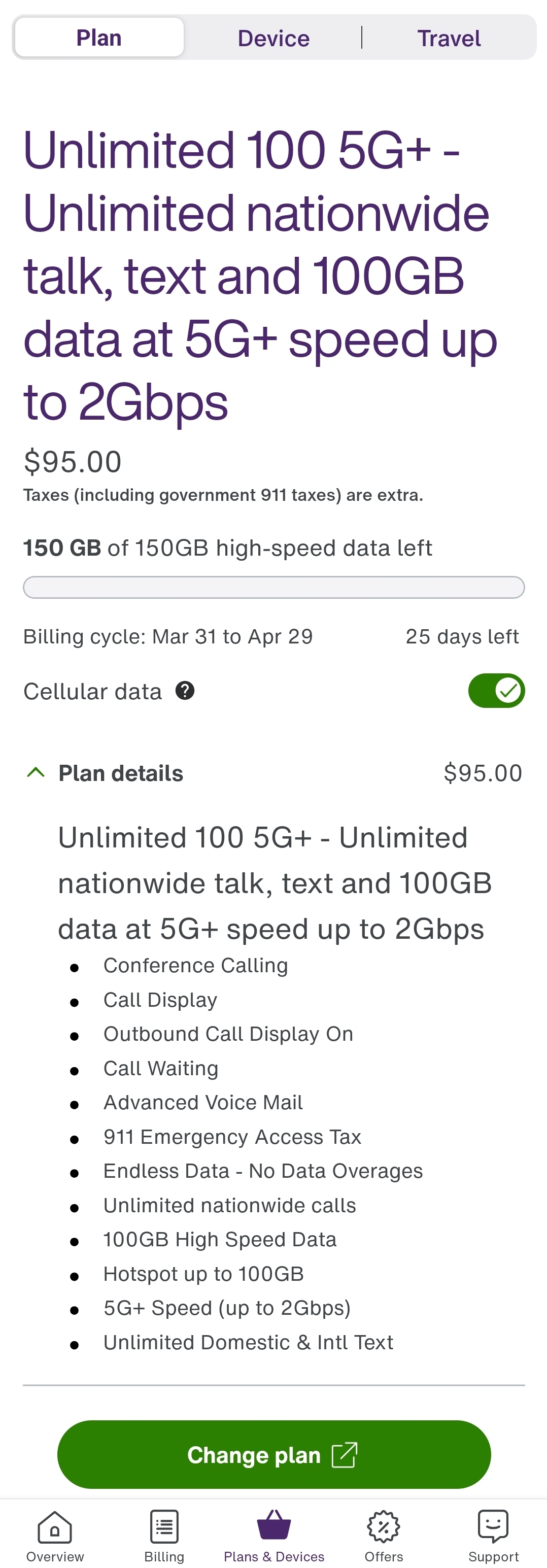Tap the Overview house icon
The height and width of the screenshot is (1568, 547).
click(x=55, y=1526)
